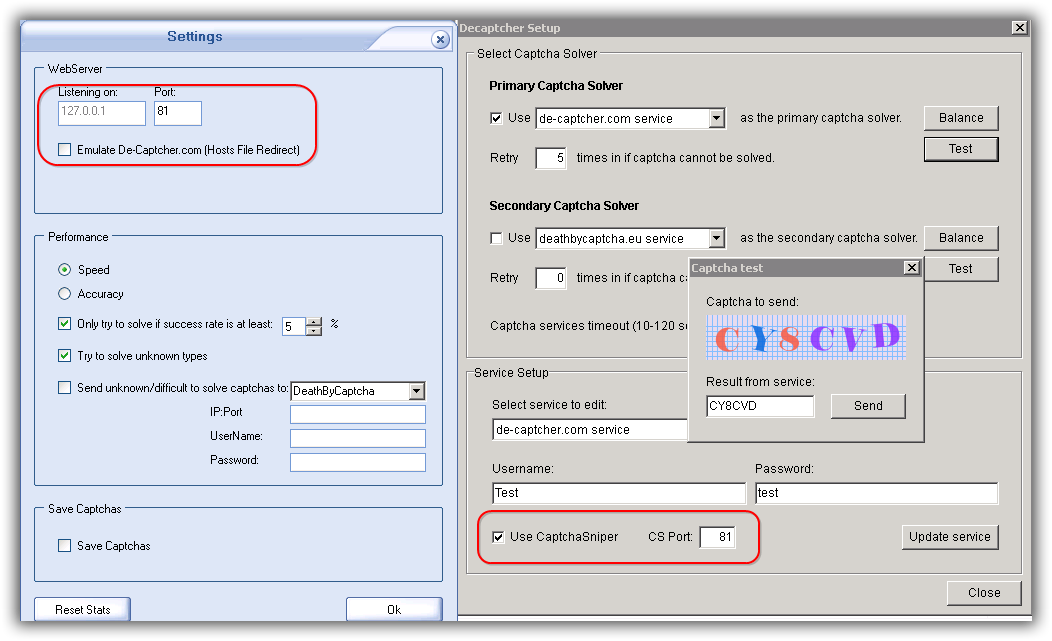Click the IP:Port input field
The image size is (1052, 641).
click(358, 414)
